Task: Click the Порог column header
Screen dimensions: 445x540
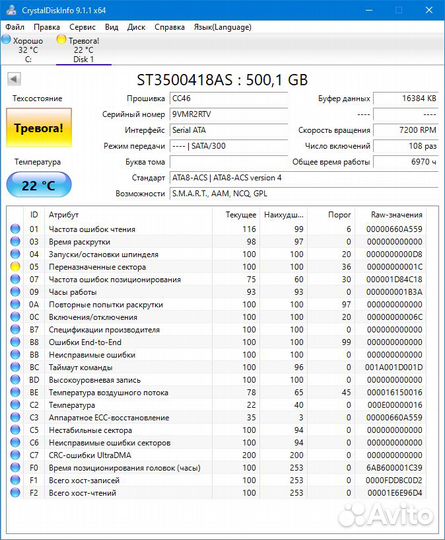Action: tap(331, 215)
